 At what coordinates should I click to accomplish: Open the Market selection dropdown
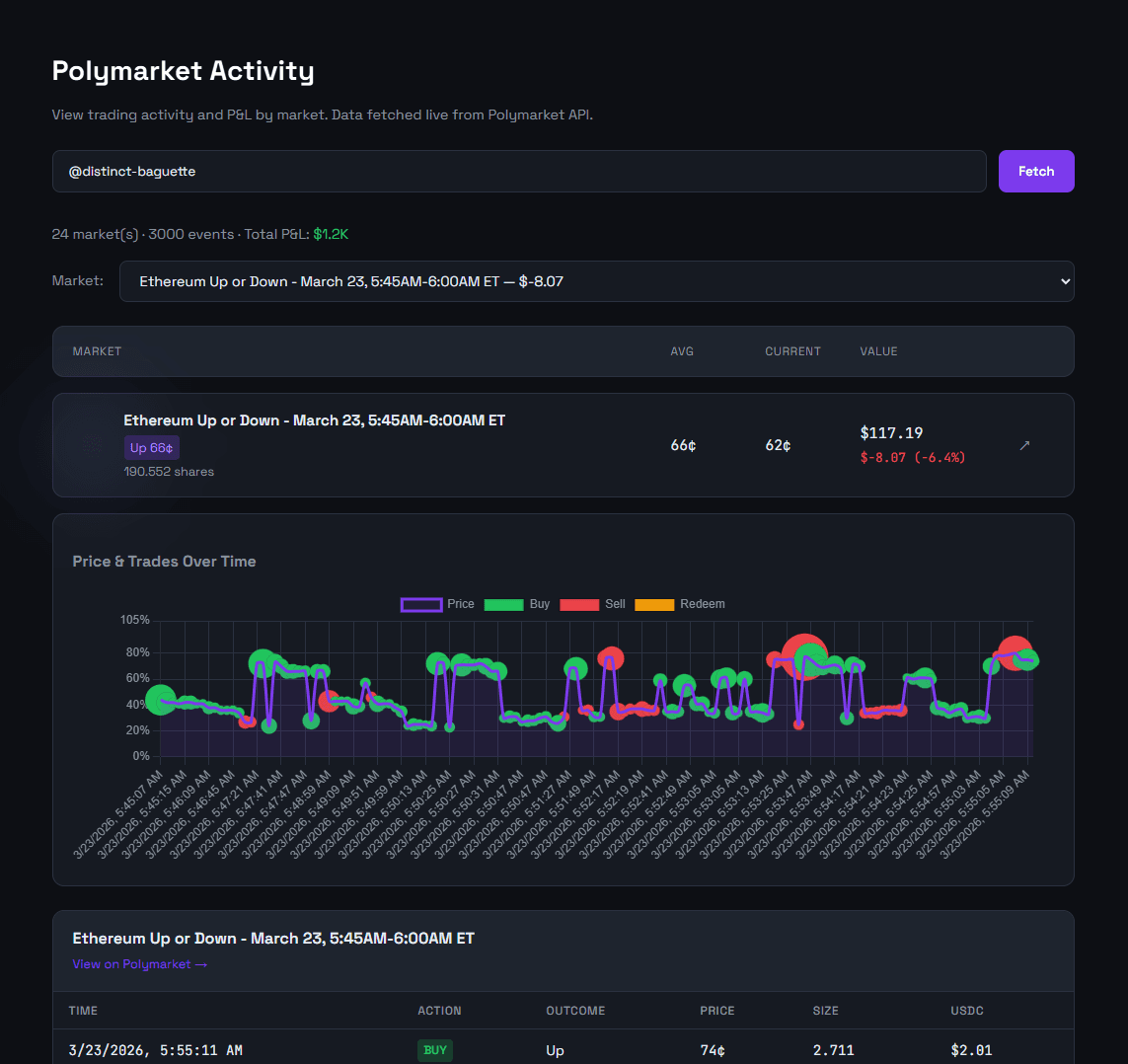(596, 281)
